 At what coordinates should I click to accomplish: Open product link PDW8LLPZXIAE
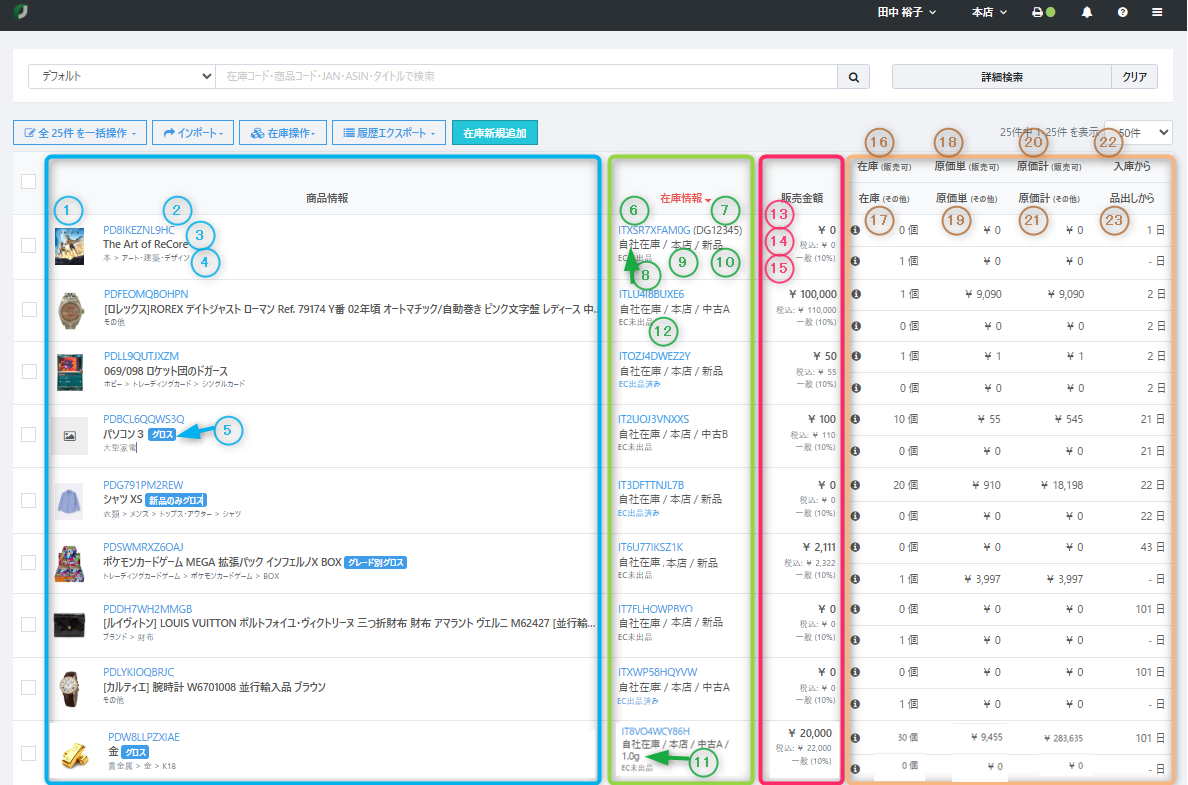[144, 737]
